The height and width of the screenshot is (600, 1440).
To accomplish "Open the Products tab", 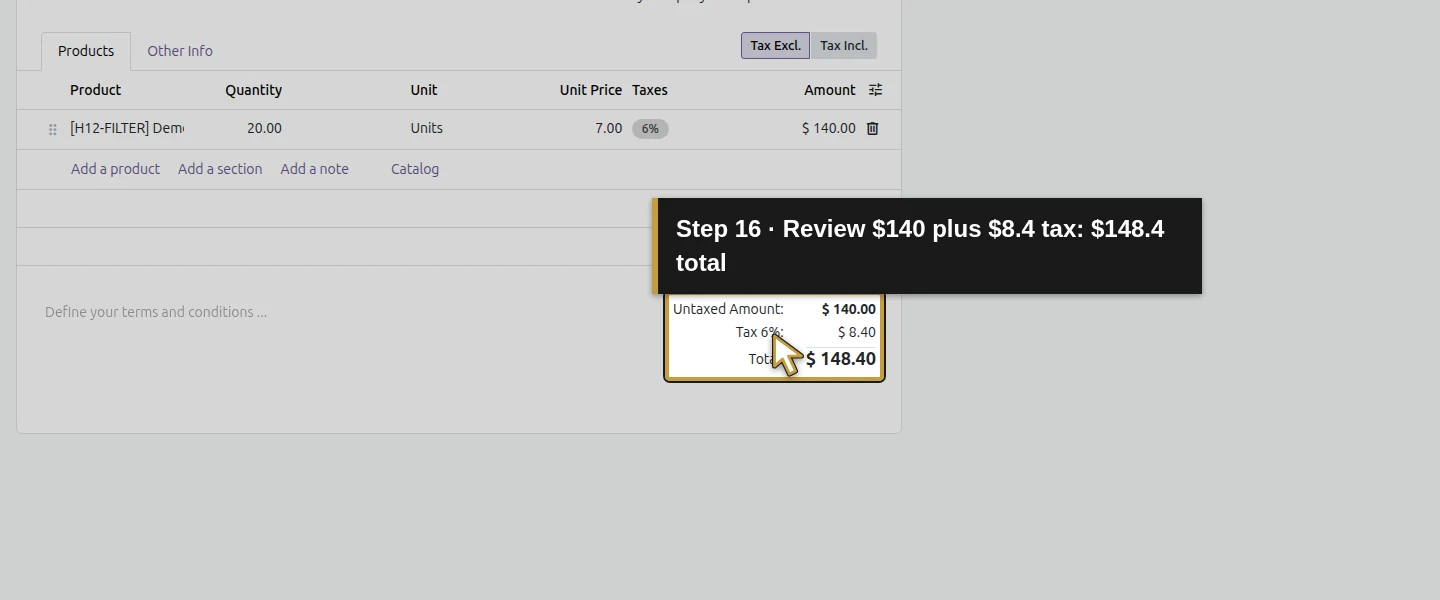I will click(86, 51).
